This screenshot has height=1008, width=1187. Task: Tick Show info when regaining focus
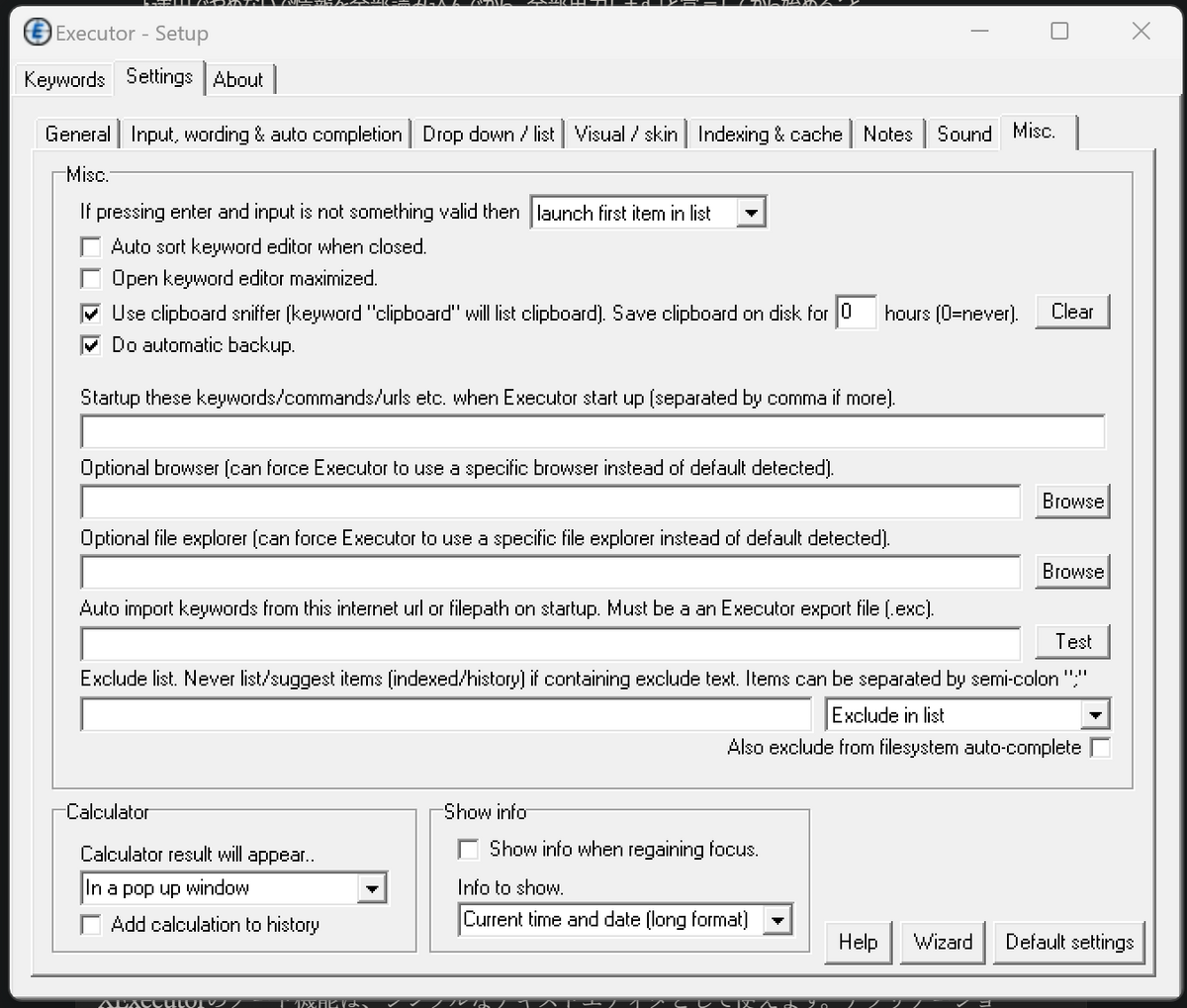coord(469,850)
